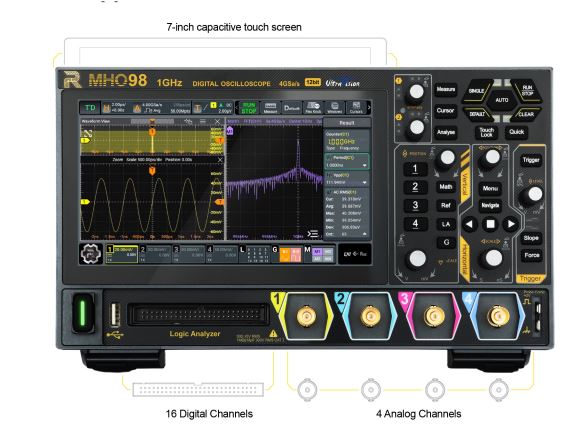This screenshot has height=432, width=586.
Task: Show more toolbar items with right arrow
Action: point(369,108)
